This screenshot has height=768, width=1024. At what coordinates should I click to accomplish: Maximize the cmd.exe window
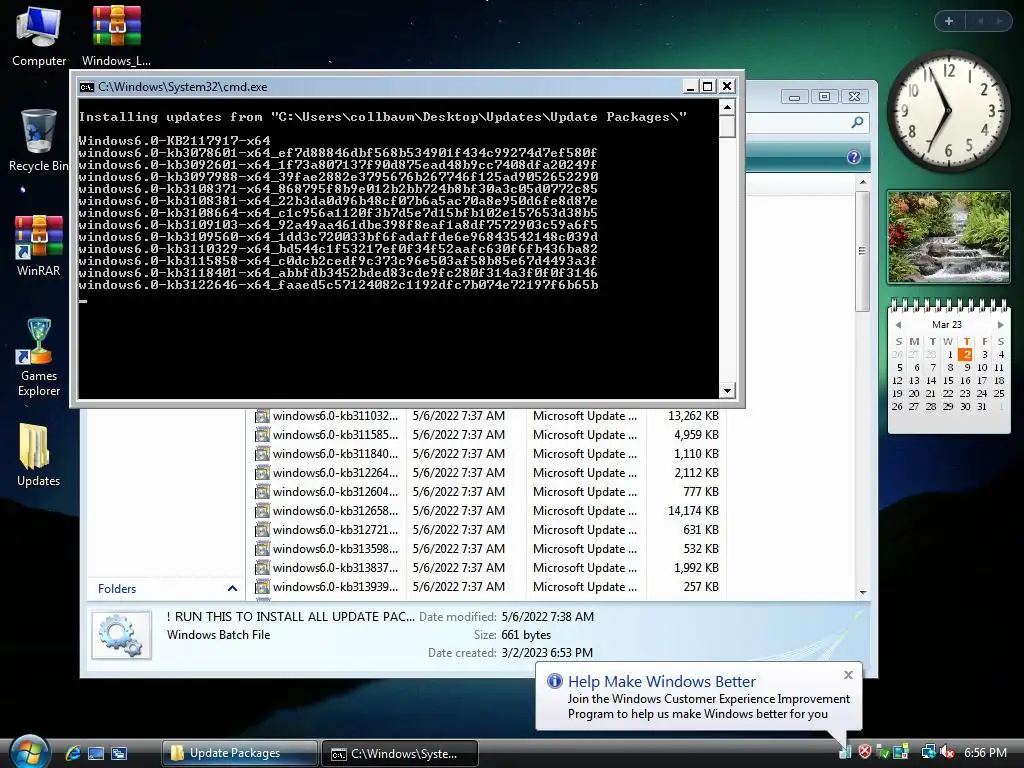pyautogui.click(x=708, y=86)
